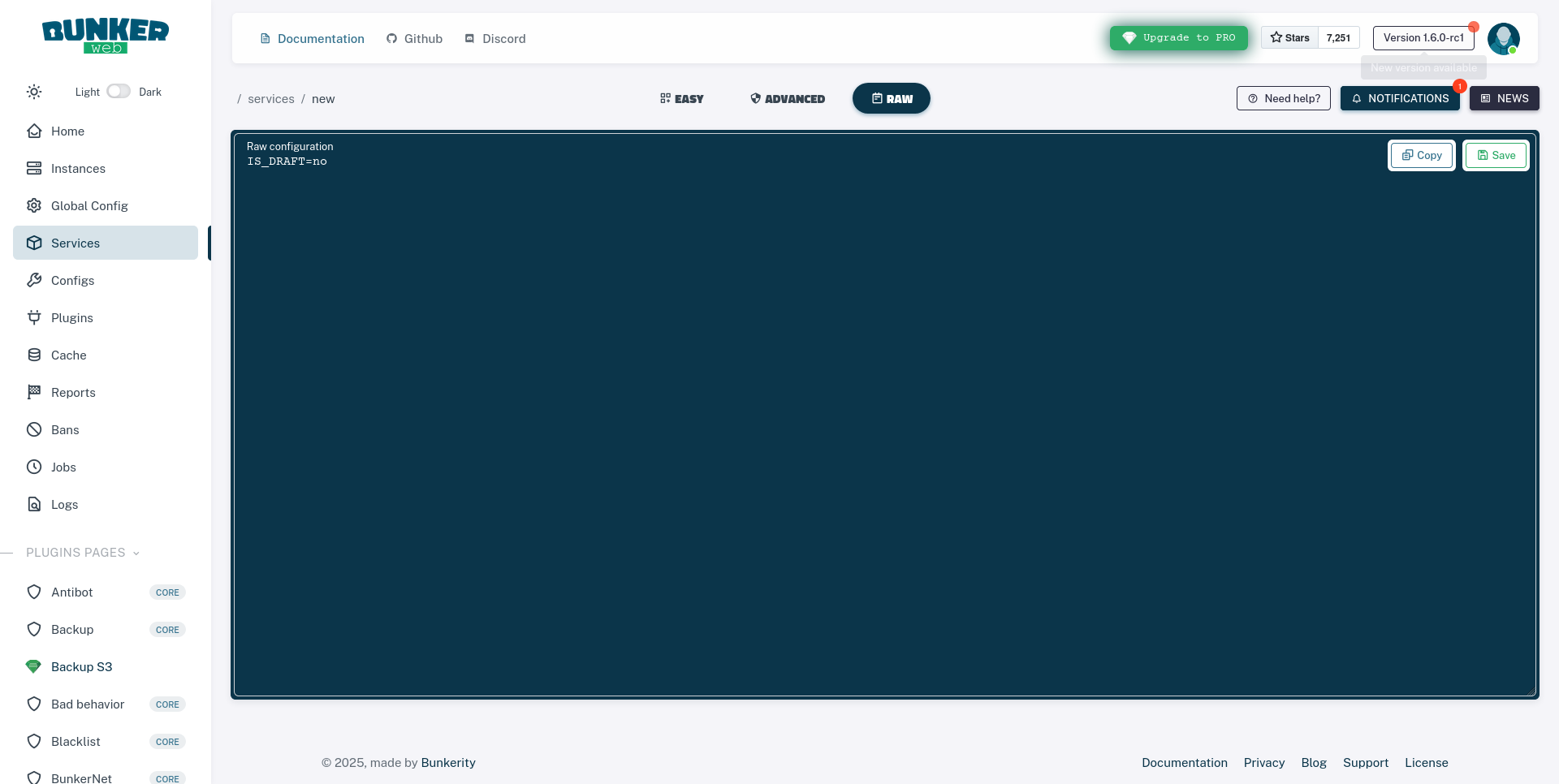Image resolution: width=1559 pixels, height=784 pixels.
Task: Copy the raw configuration
Action: pos(1421,155)
